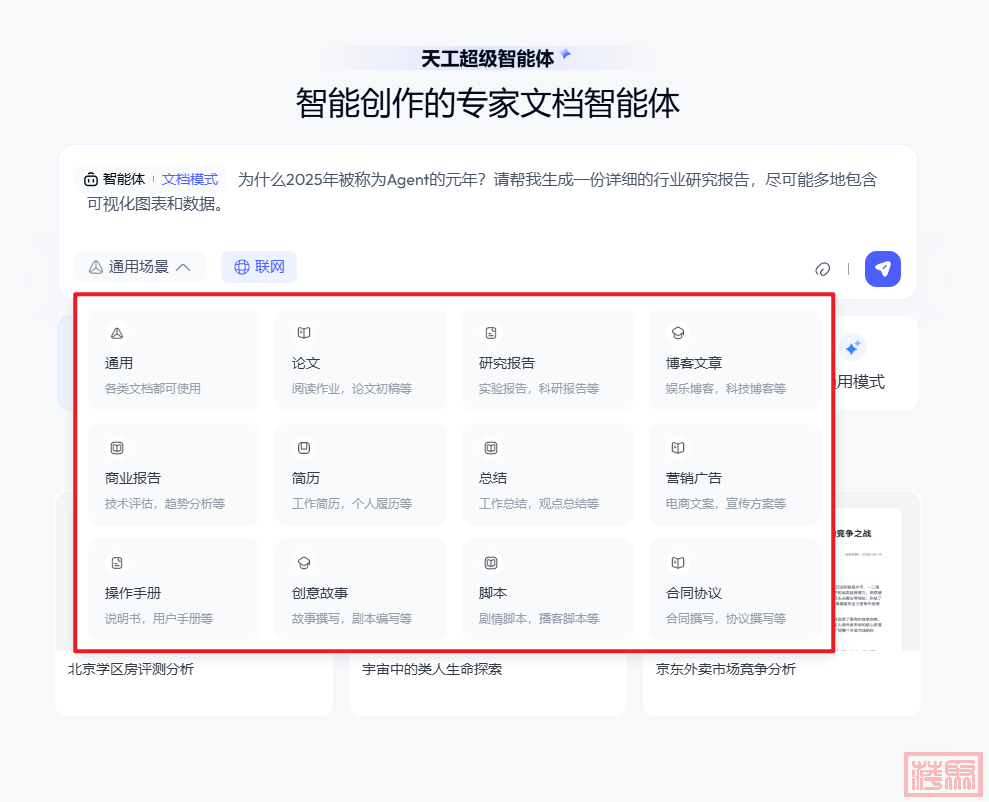Click the blue send arrow button
Screen dimensions: 989x802
point(882,269)
